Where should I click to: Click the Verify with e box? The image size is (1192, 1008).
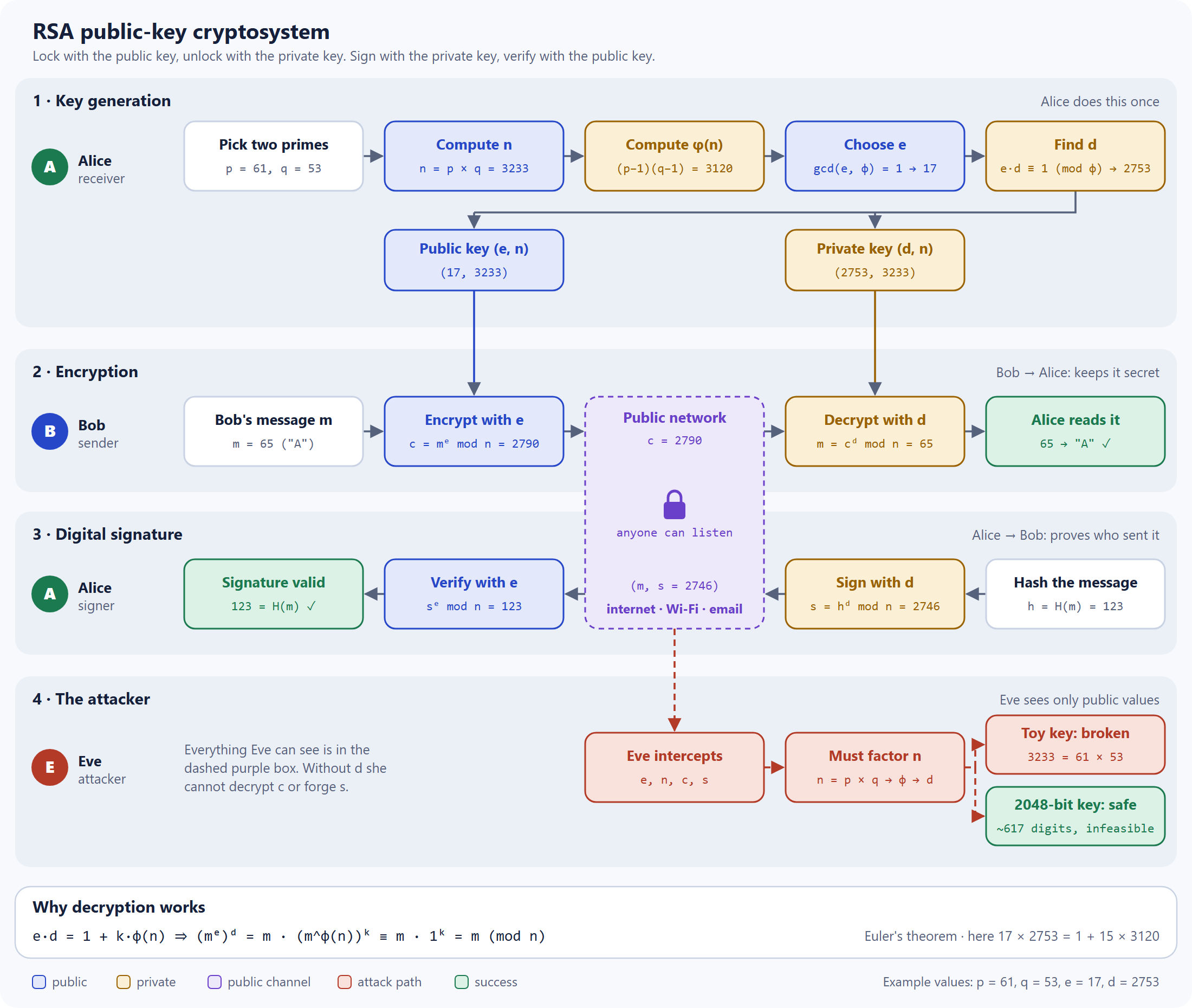pyautogui.click(x=474, y=594)
